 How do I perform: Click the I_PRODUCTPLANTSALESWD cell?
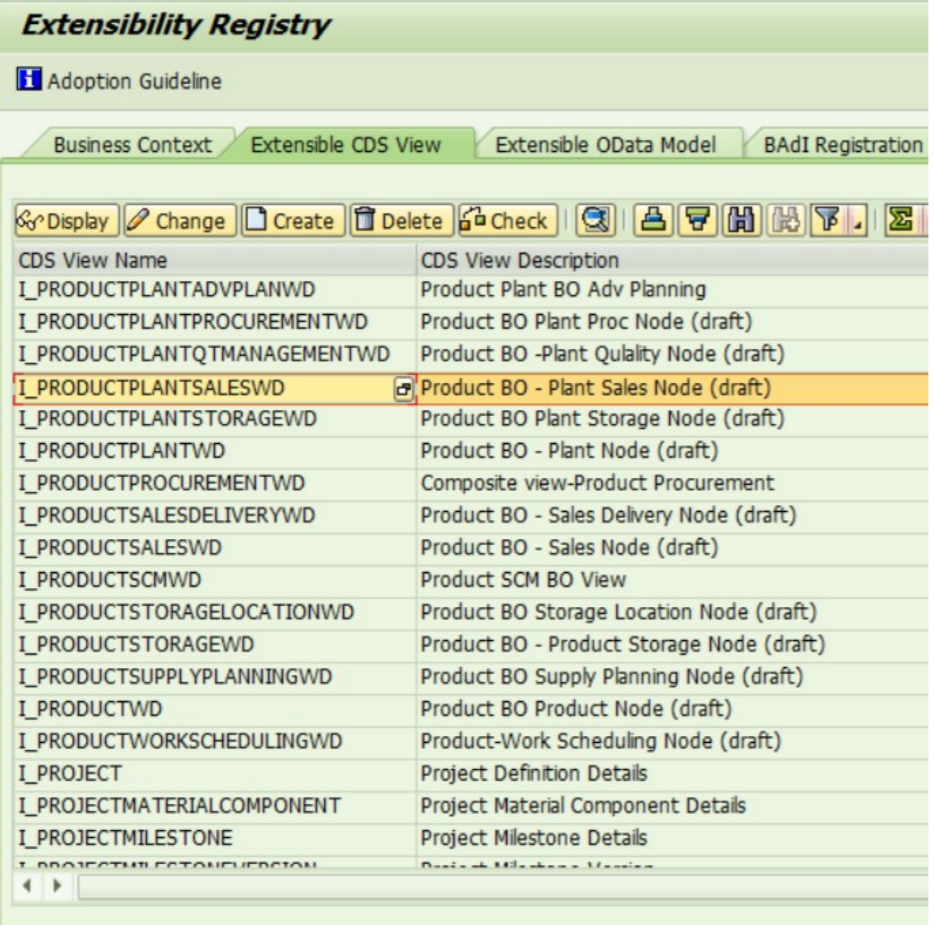(x=214, y=388)
